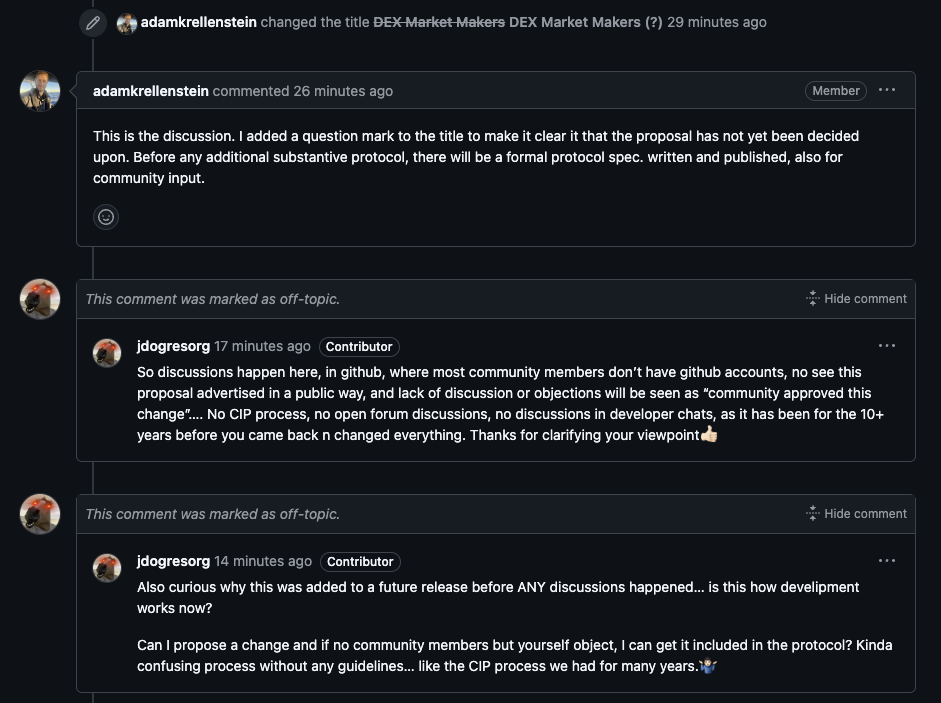Open options menu on the 17 minutes ago comment

pos(886,346)
